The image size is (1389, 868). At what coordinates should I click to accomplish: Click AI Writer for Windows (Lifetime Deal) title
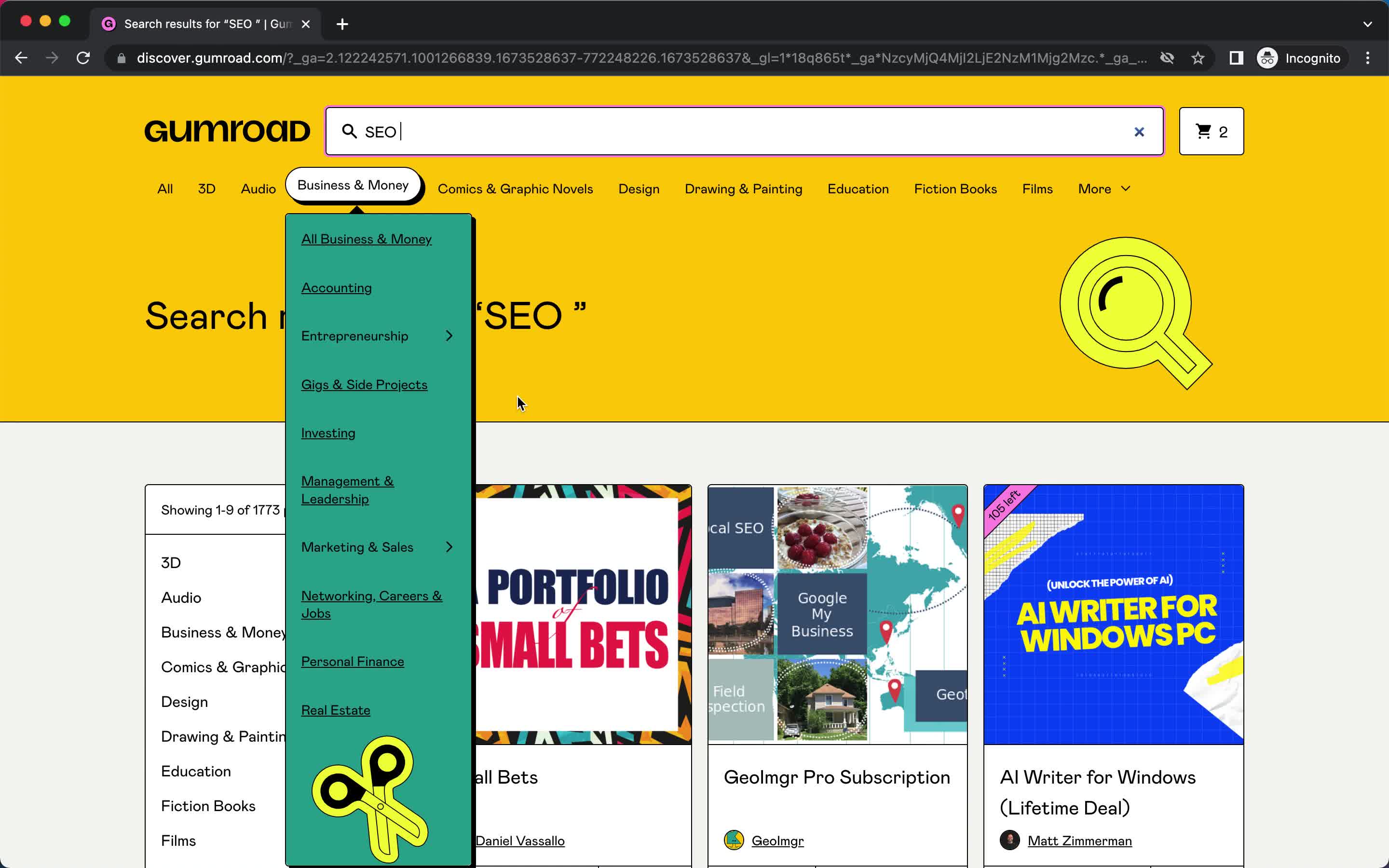tap(1097, 793)
